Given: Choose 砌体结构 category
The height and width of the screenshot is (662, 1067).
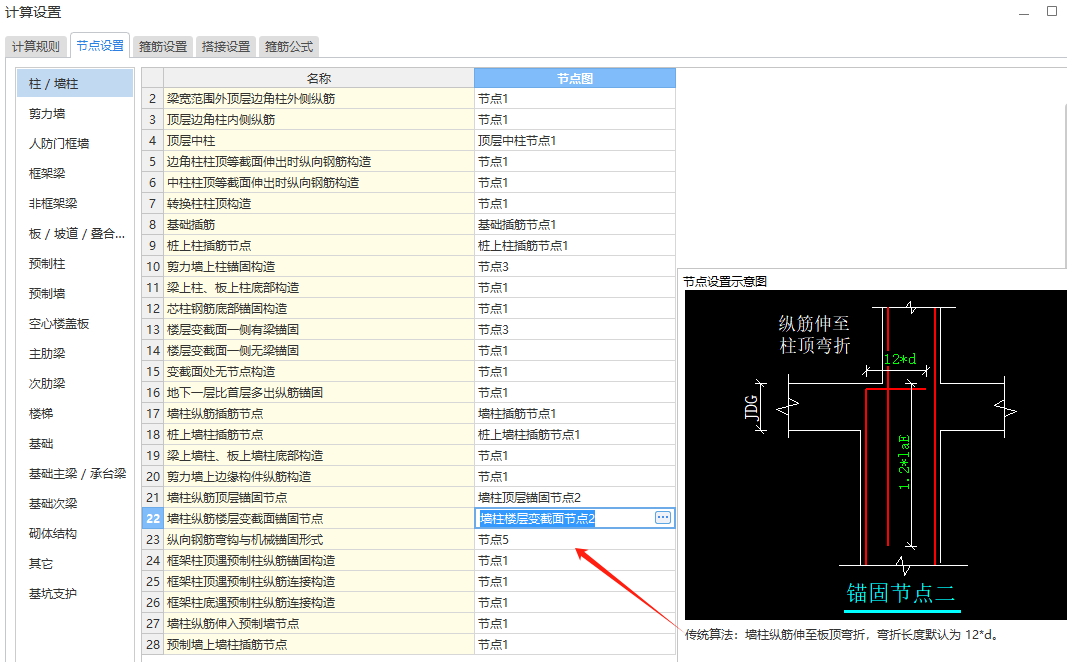Looking at the screenshot, I should tap(75, 533).
